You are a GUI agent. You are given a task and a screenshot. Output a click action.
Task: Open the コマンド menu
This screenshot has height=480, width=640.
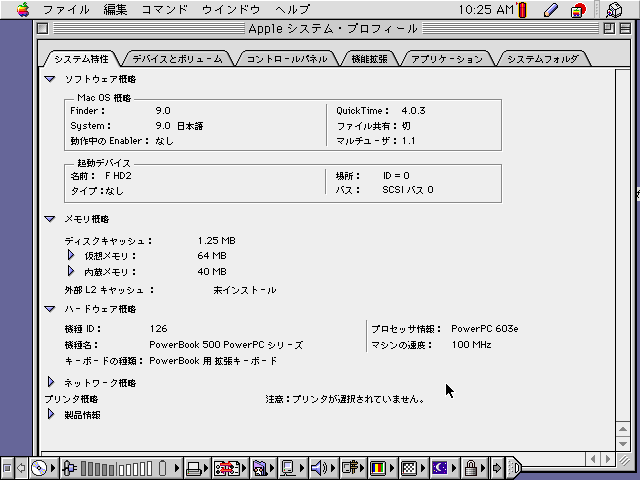(x=164, y=9)
